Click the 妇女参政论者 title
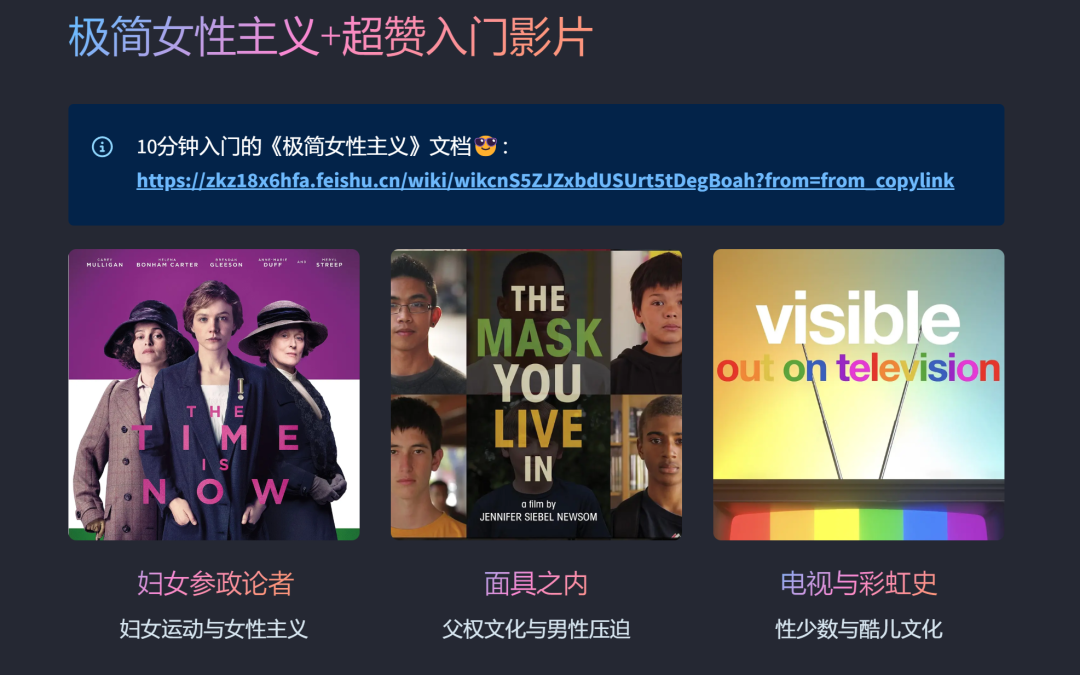Viewport: 1080px width, 675px height. [215, 583]
